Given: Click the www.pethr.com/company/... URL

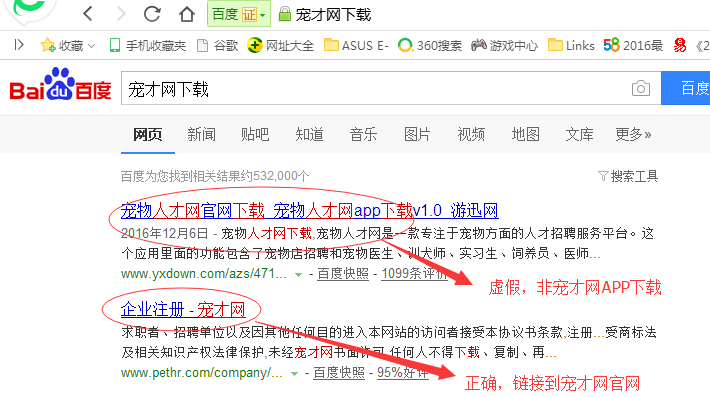Looking at the screenshot, I should 201,373.
